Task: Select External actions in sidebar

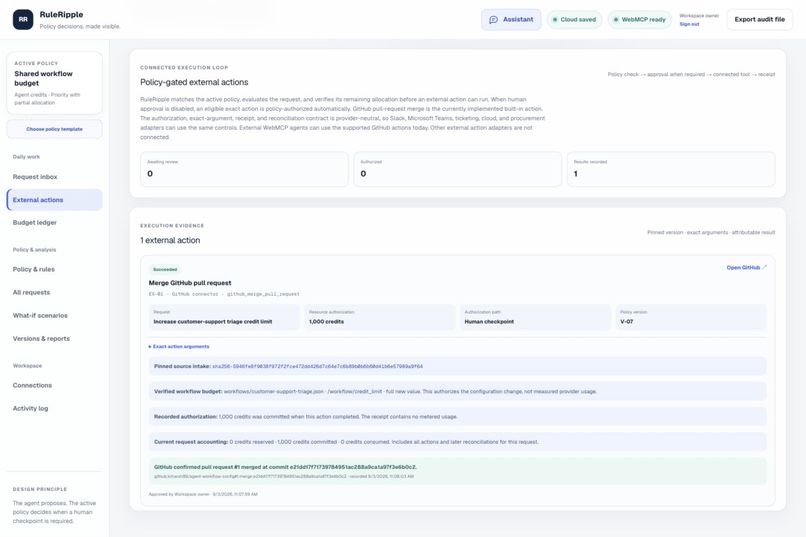Action: click(x=54, y=200)
